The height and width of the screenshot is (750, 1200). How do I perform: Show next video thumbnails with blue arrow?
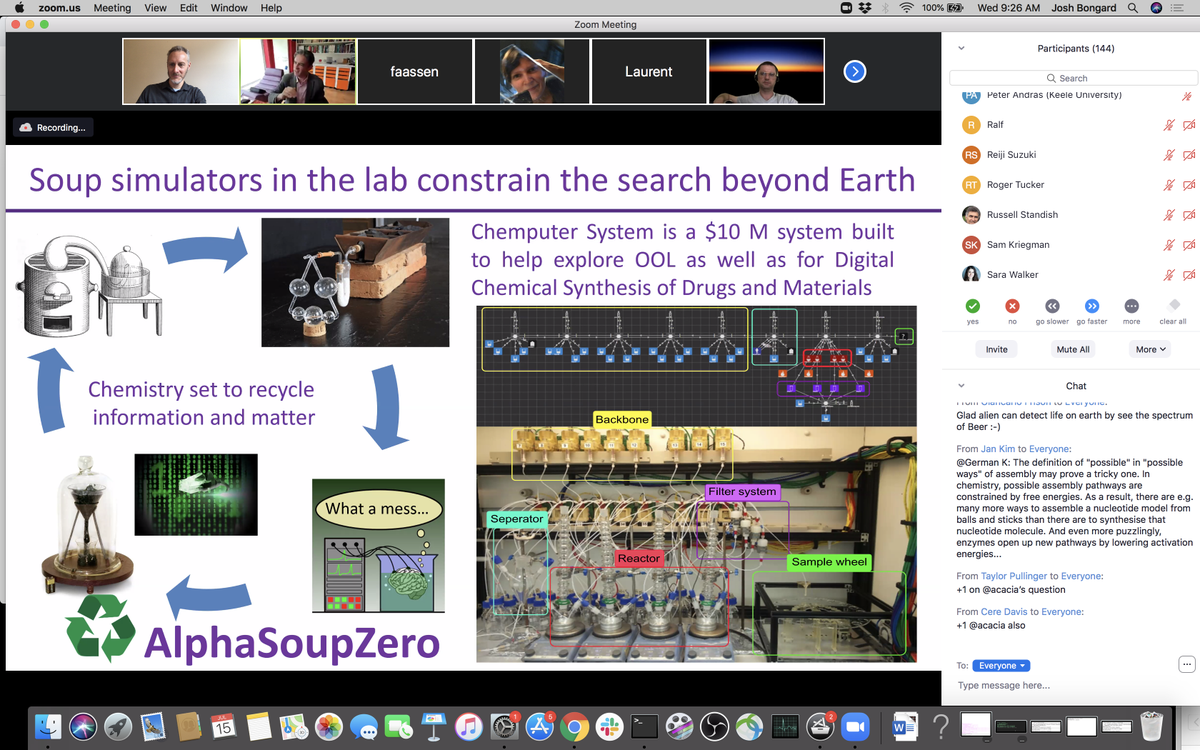[854, 71]
